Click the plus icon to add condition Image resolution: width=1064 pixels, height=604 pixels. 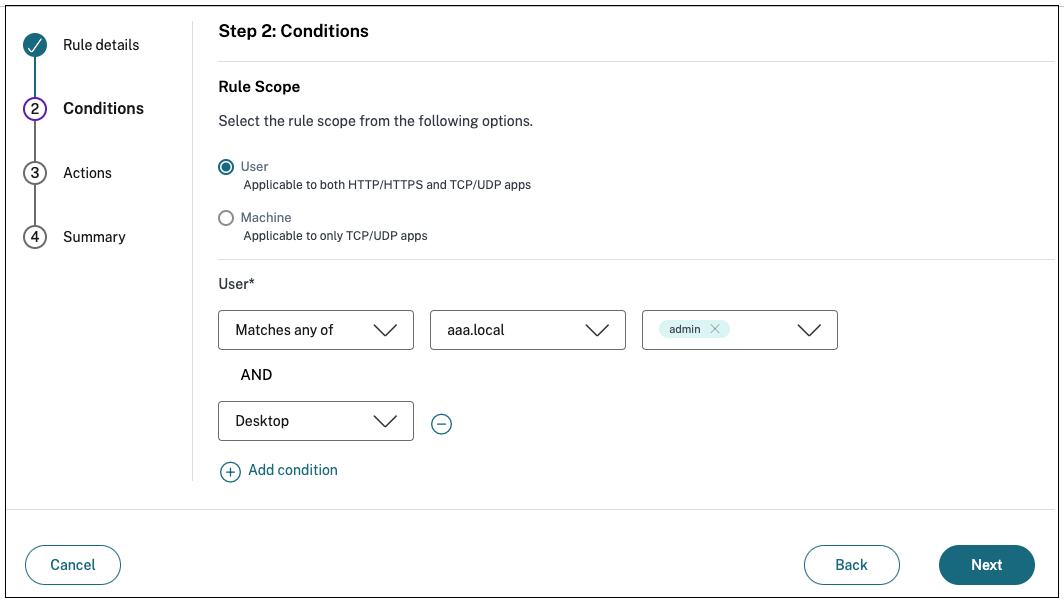[x=230, y=472]
